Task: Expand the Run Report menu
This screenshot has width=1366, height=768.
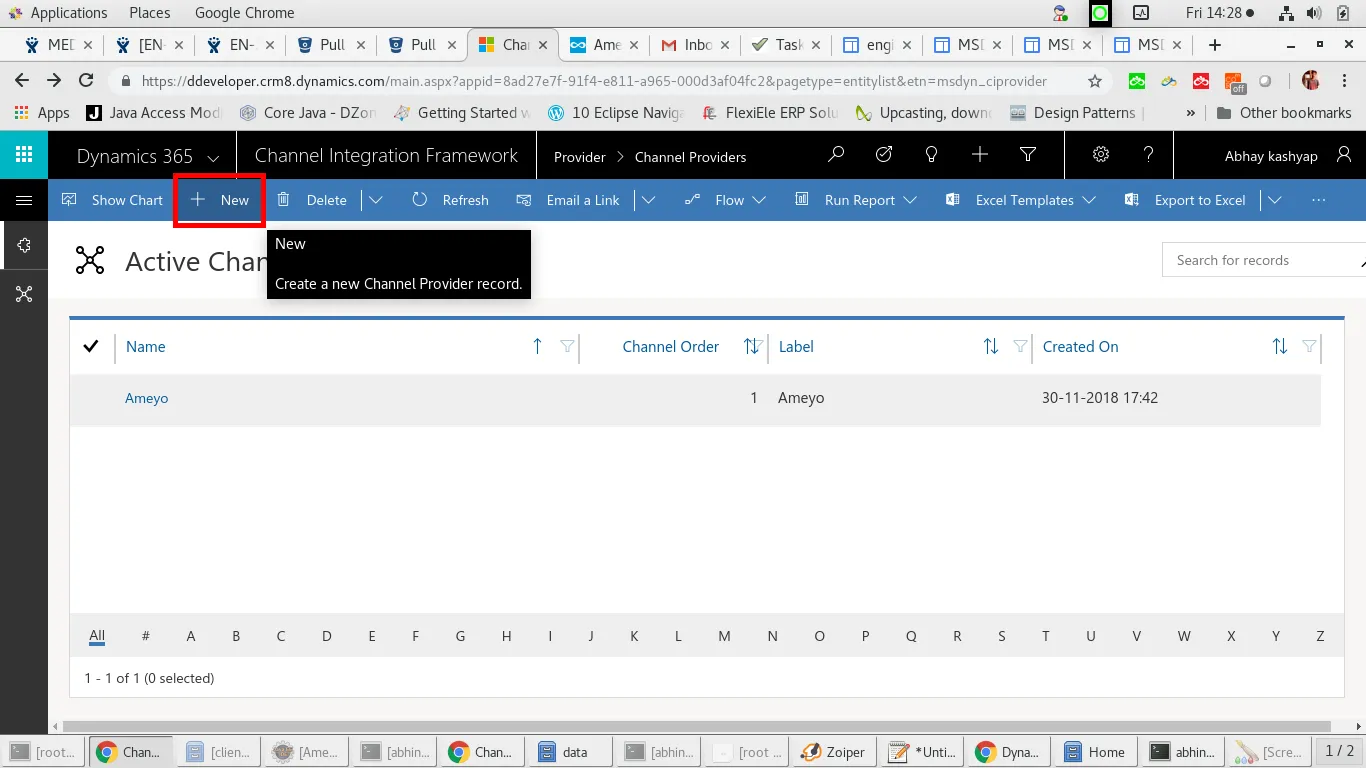Action: click(x=855, y=200)
